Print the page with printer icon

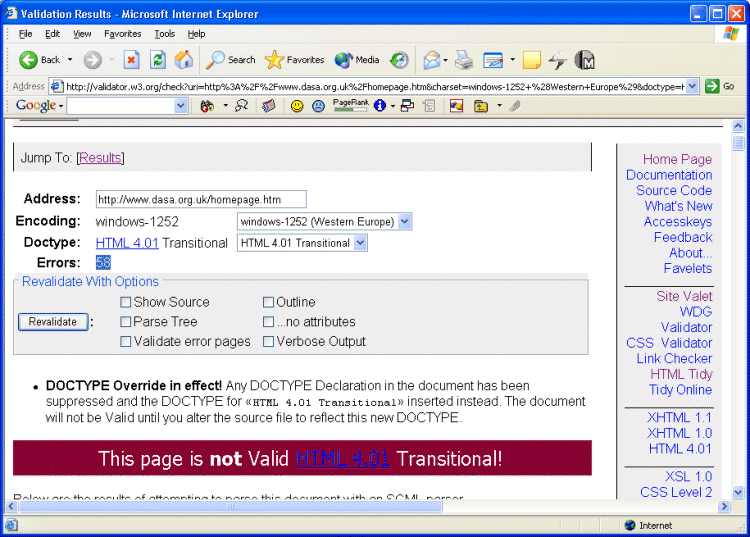click(463, 60)
